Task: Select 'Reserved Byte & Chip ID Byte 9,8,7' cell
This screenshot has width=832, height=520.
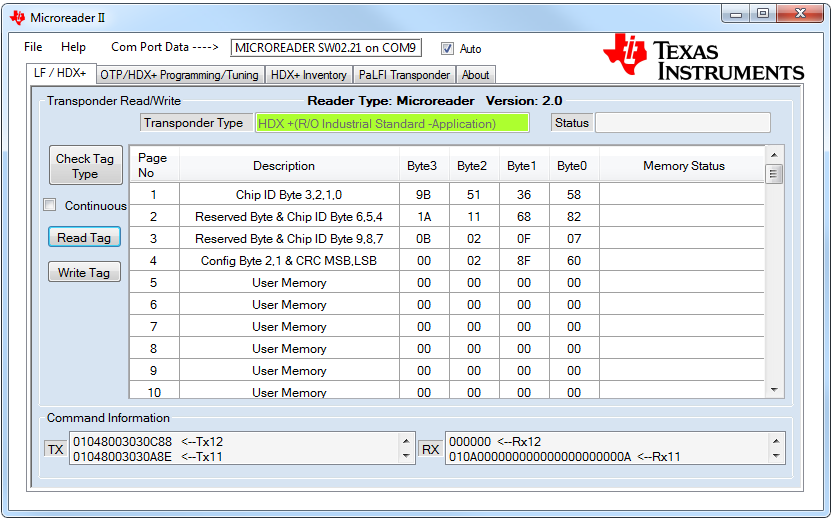Action: pyautogui.click(x=289, y=239)
